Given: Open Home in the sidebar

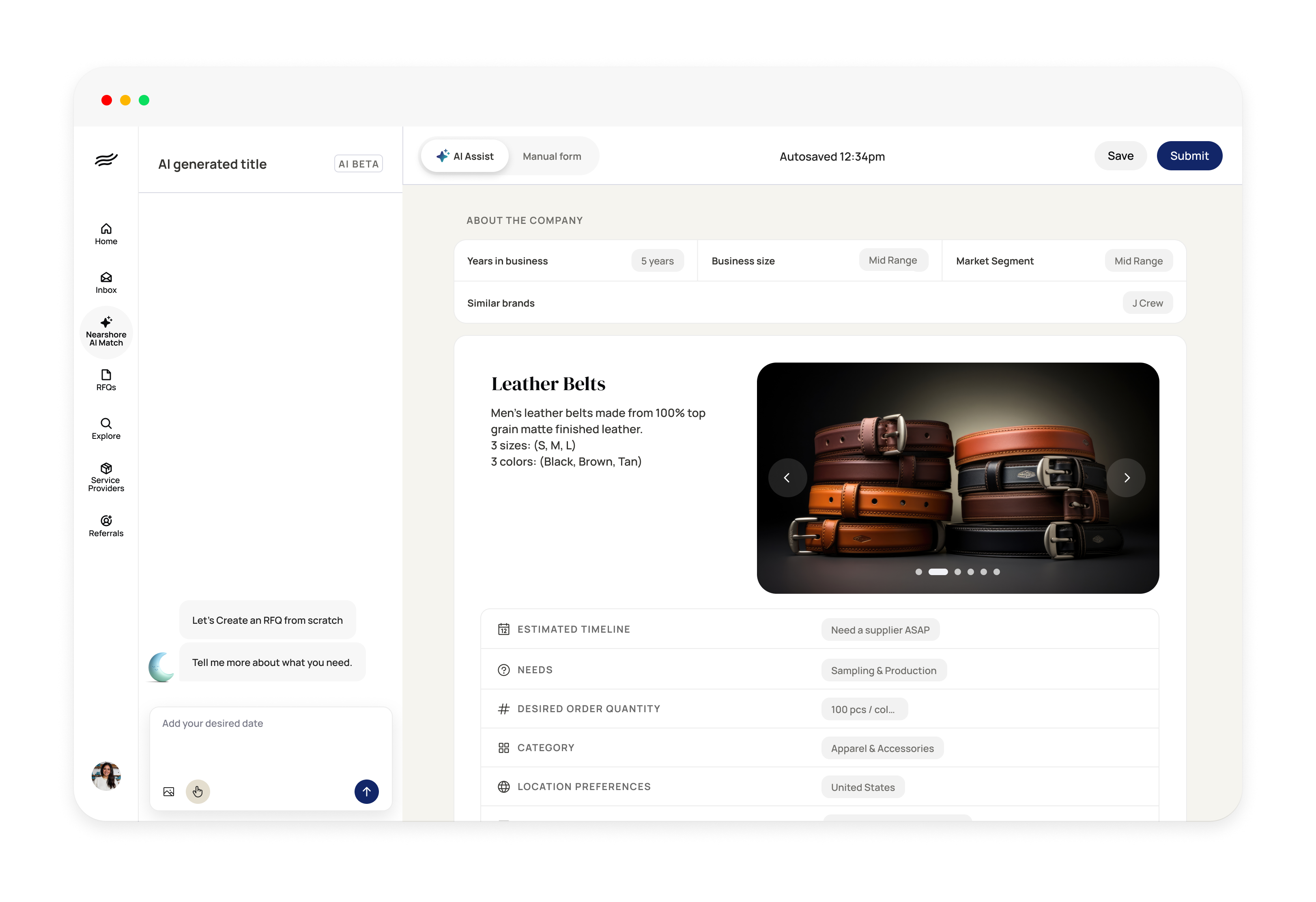Looking at the screenshot, I should click(106, 233).
